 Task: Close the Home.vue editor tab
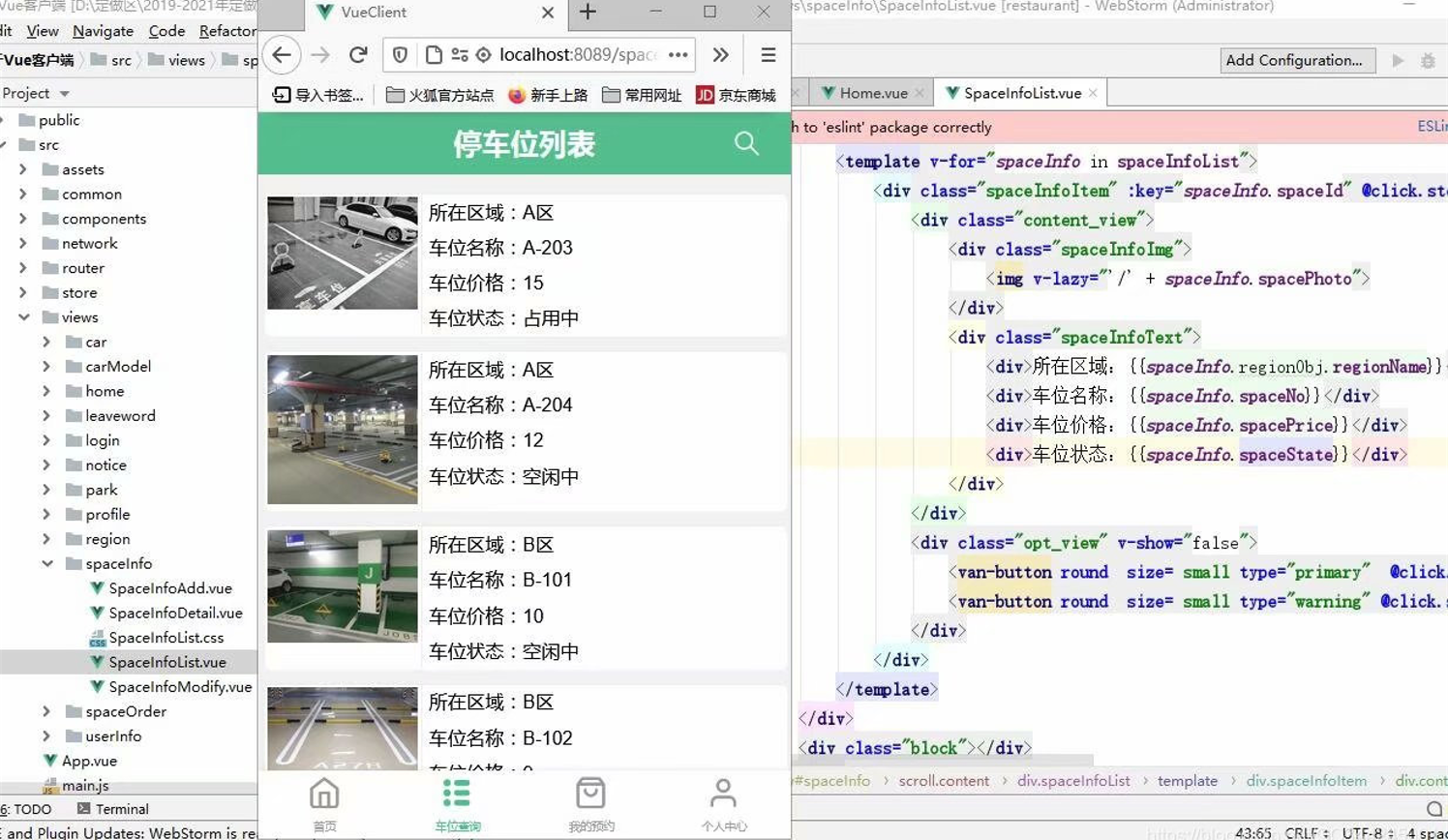(x=920, y=93)
